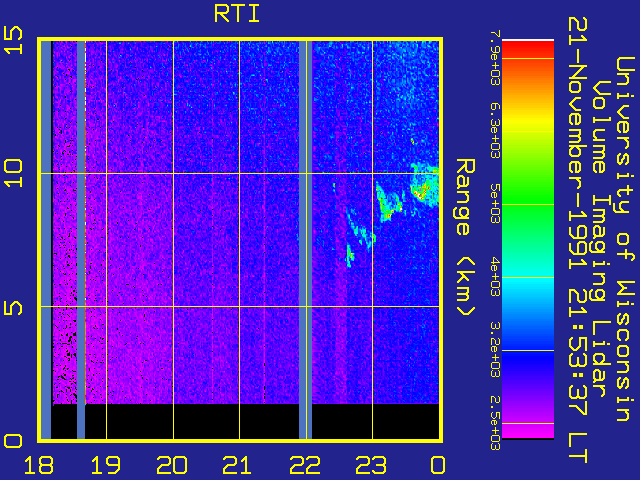Pick the magenta band of the color scale
640x480 pixels.
click(x=528, y=431)
